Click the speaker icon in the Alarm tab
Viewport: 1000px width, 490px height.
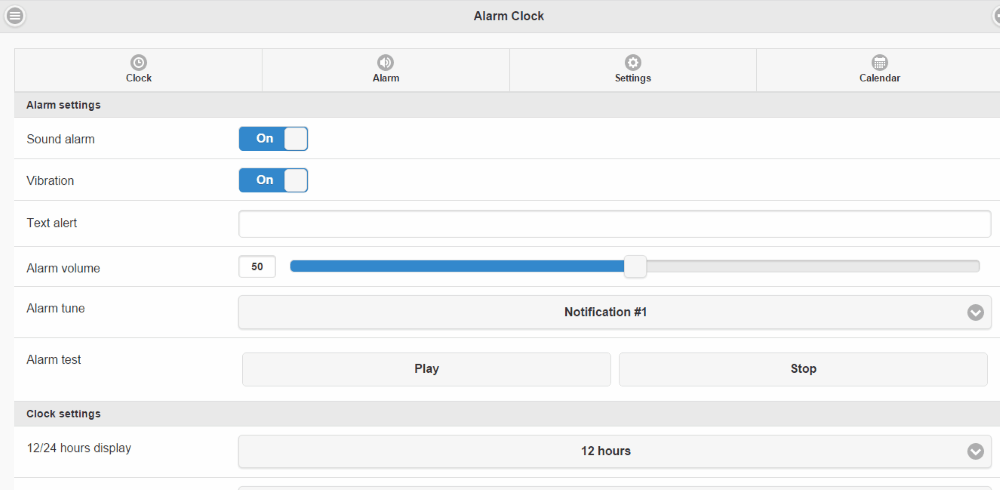[x=385, y=63]
